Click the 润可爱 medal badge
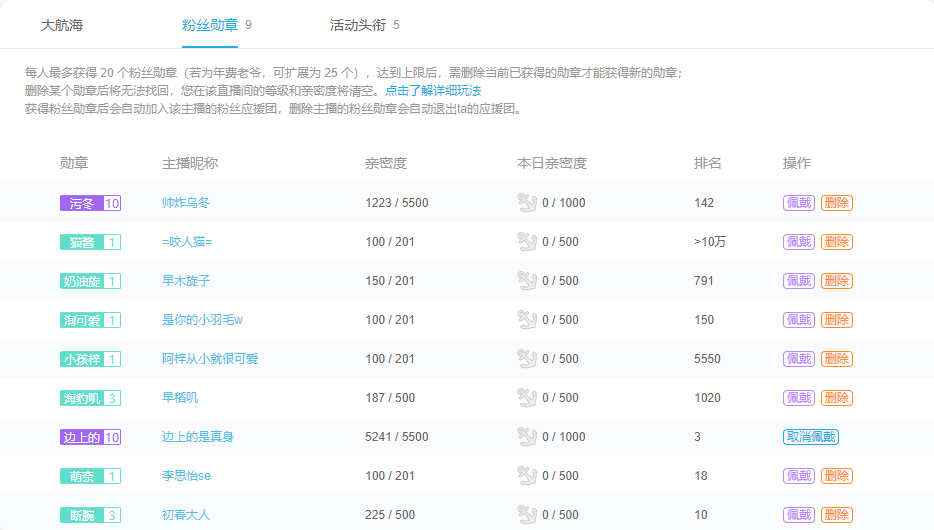The width and height of the screenshot is (934, 530). click(91, 320)
